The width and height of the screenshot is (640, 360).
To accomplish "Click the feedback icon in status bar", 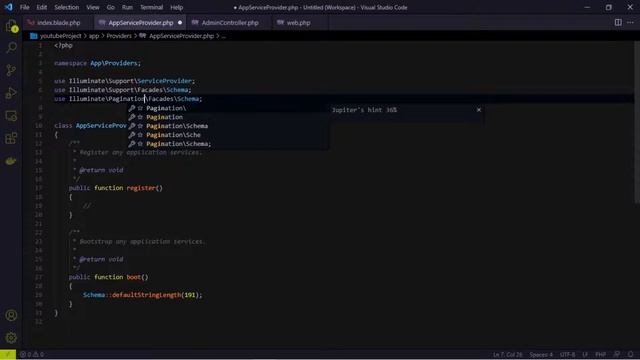I will [x=617, y=354].
